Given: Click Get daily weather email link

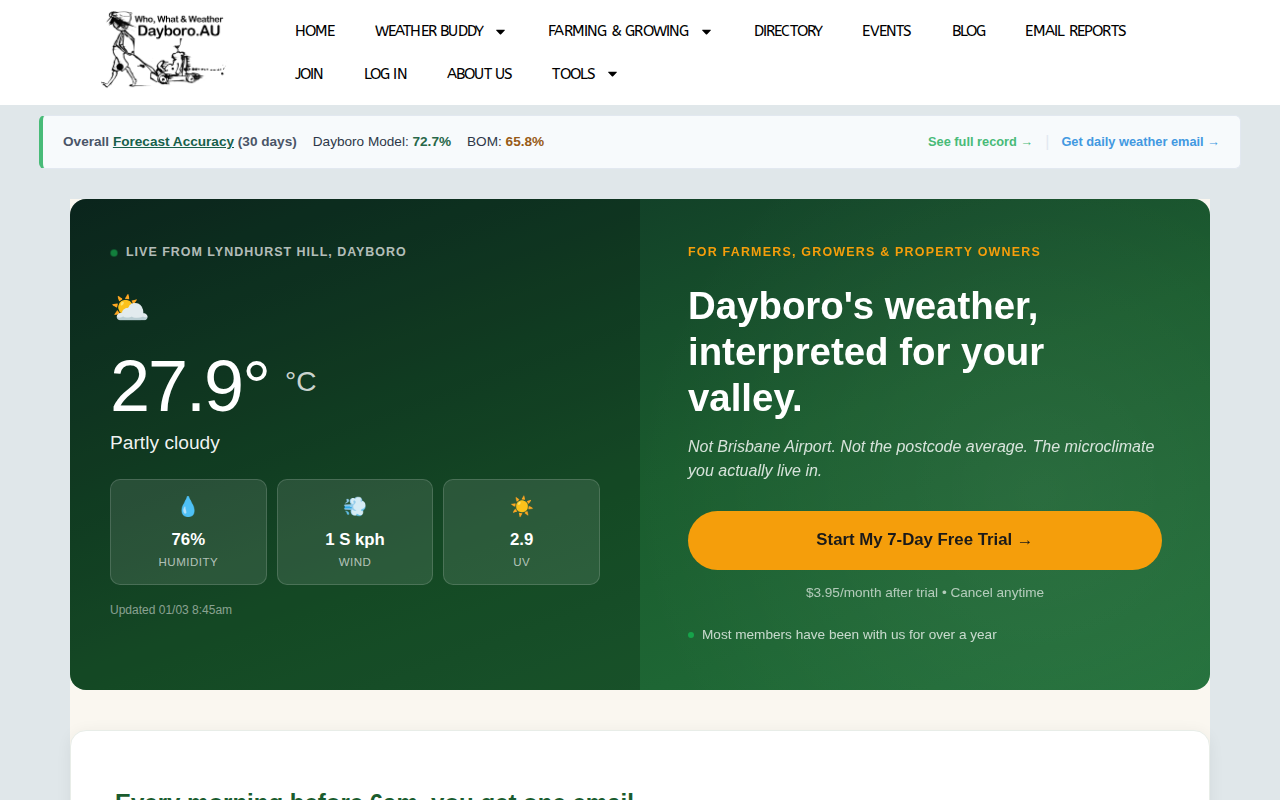Looking at the screenshot, I should 1140,142.
